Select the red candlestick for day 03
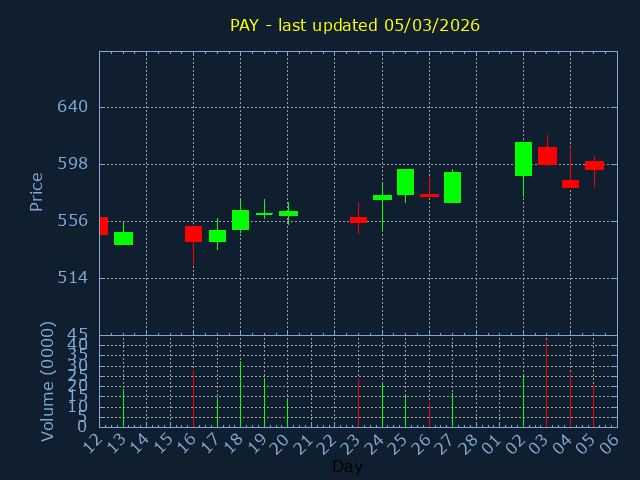This screenshot has width=640, height=480. (547, 156)
